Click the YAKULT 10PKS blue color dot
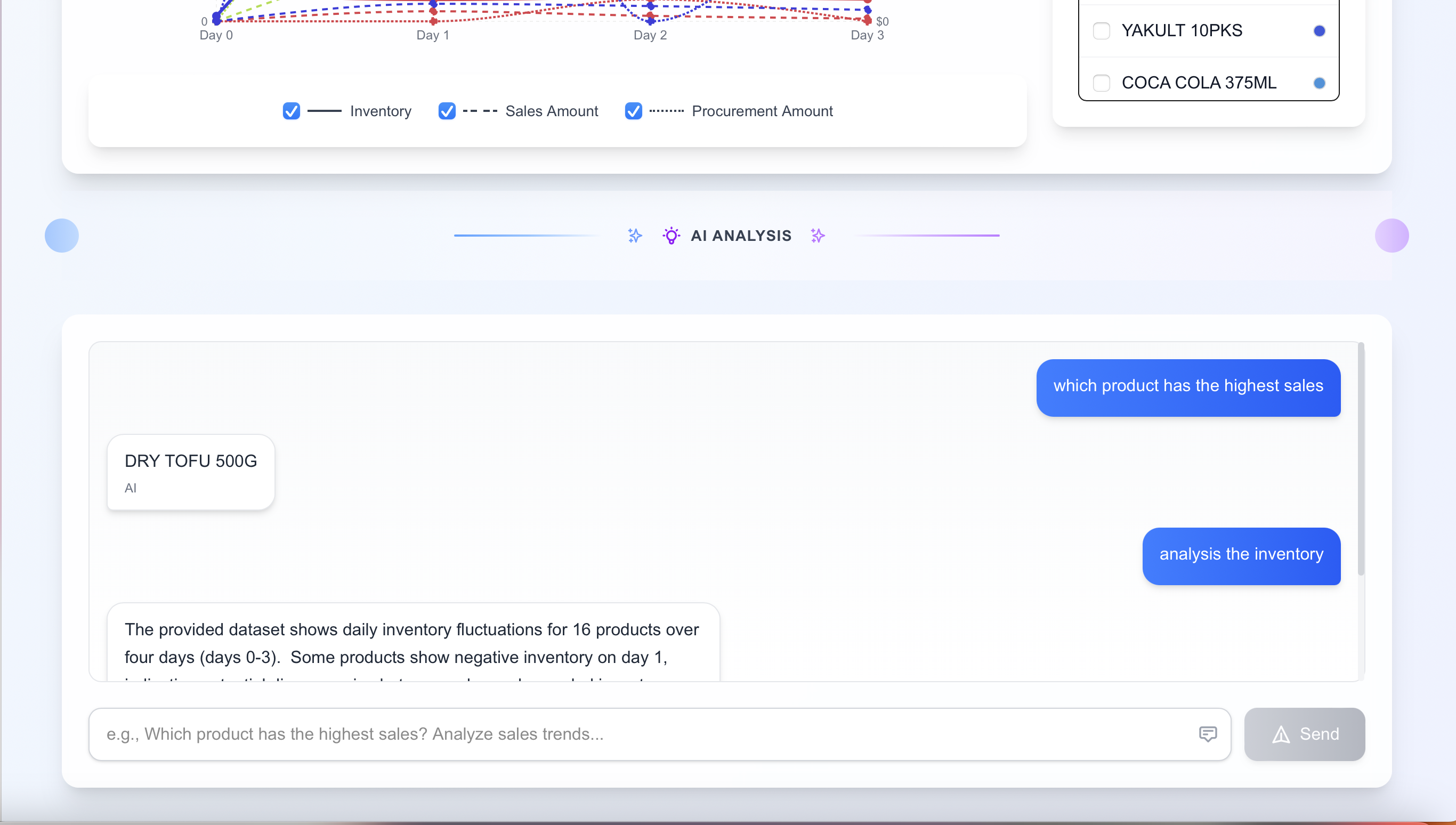The width and height of the screenshot is (1456, 825). (1320, 30)
